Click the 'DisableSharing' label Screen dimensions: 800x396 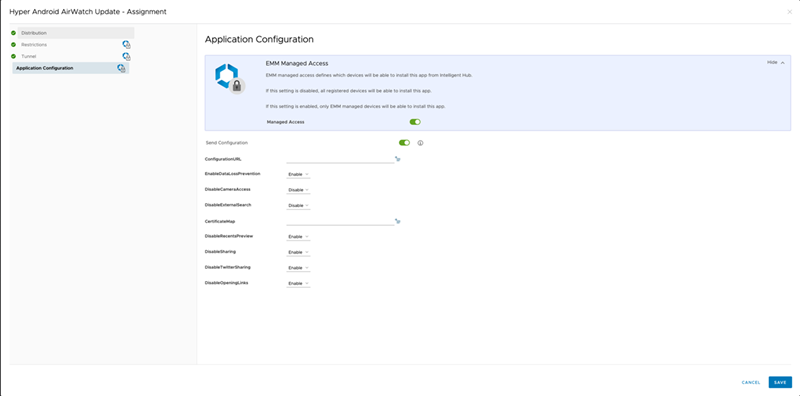coord(220,252)
